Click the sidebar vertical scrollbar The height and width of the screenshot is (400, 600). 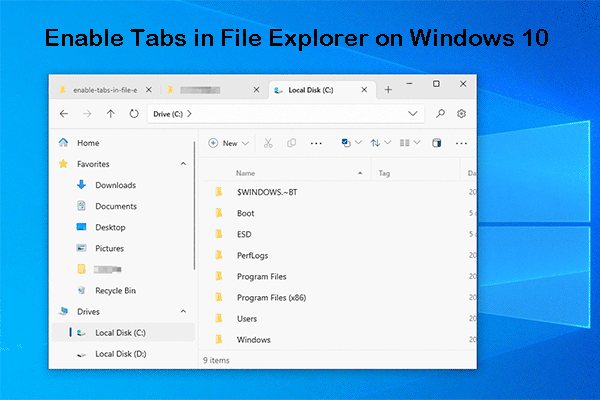click(194, 205)
